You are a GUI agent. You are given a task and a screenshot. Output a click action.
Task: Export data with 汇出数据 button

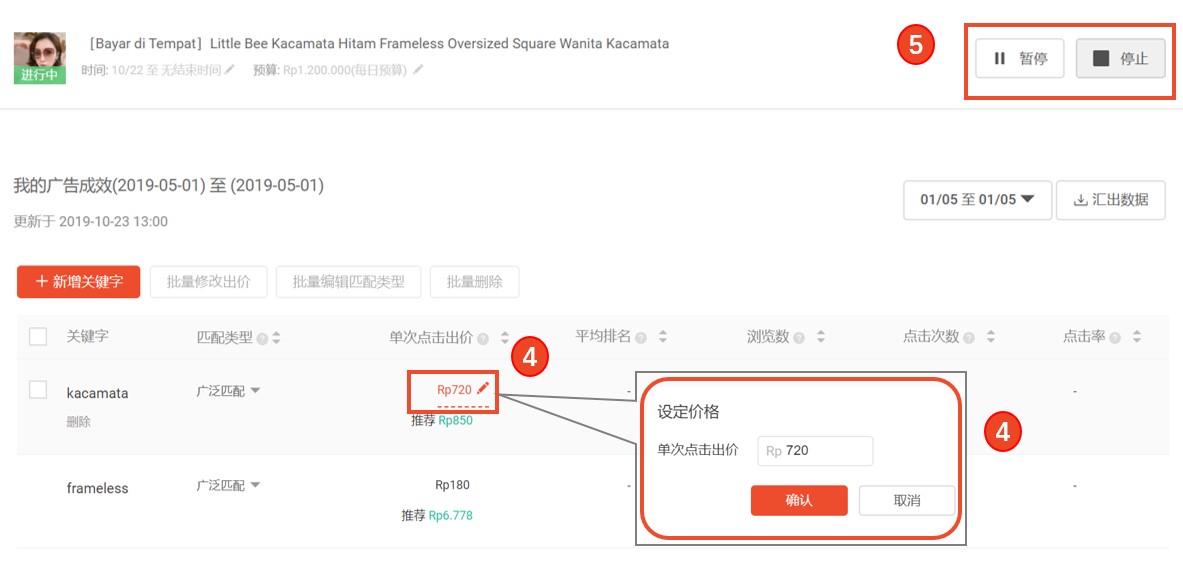click(x=1111, y=200)
